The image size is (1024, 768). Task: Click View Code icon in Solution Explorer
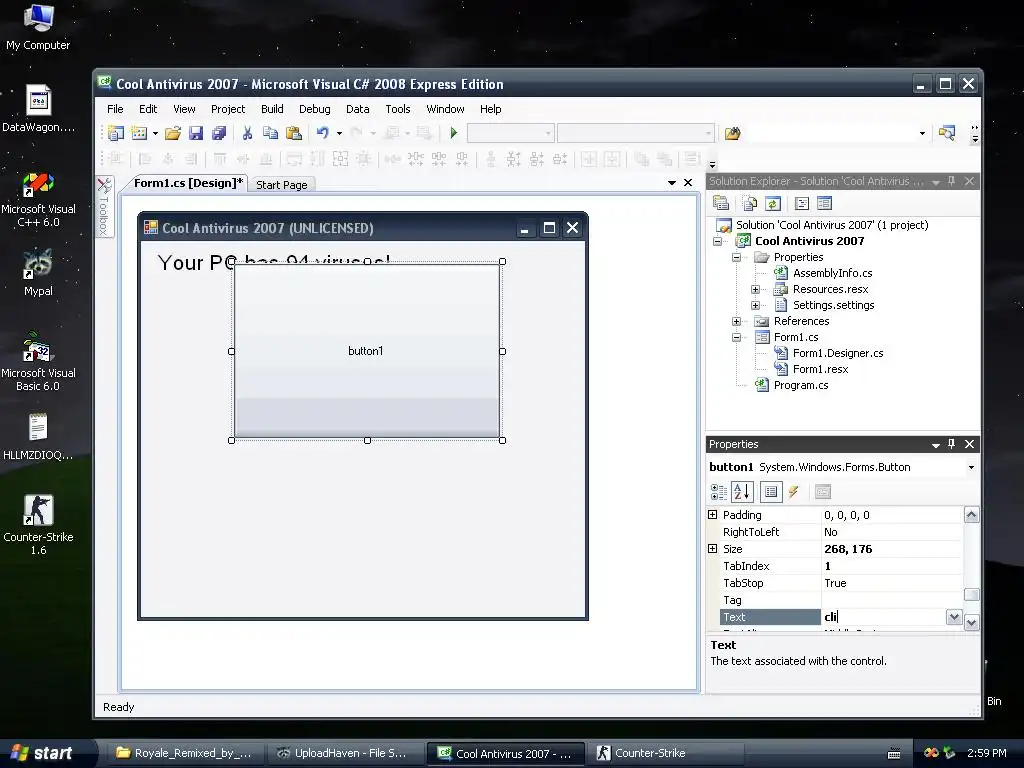(802, 203)
